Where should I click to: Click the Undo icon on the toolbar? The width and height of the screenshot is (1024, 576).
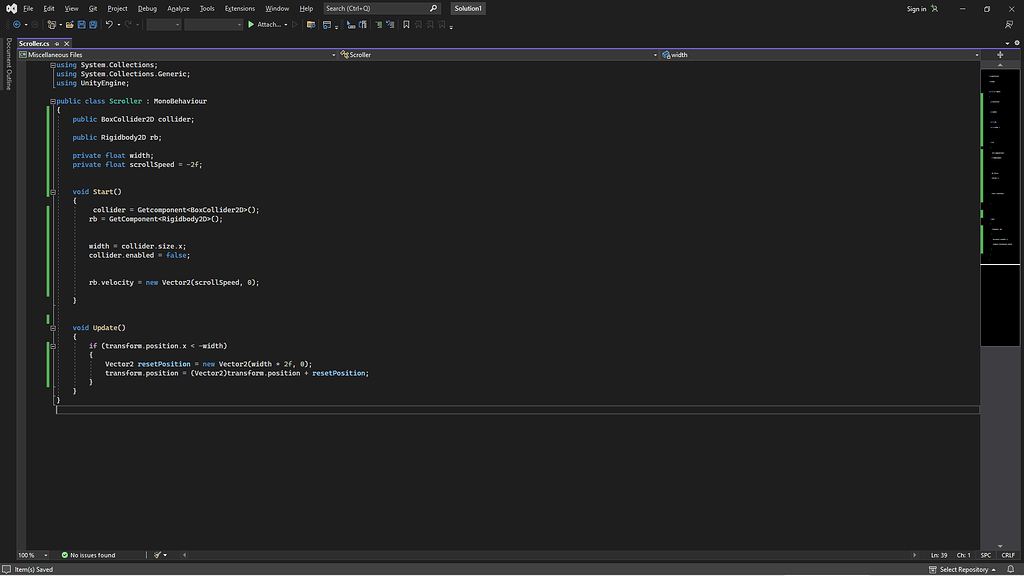(110, 25)
